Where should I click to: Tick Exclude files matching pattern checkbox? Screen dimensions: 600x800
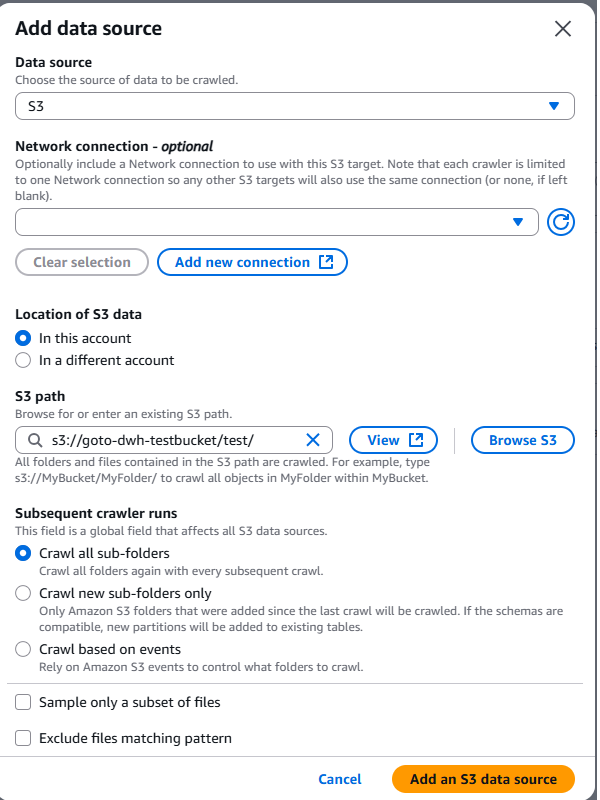pyautogui.click(x=24, y=738)
